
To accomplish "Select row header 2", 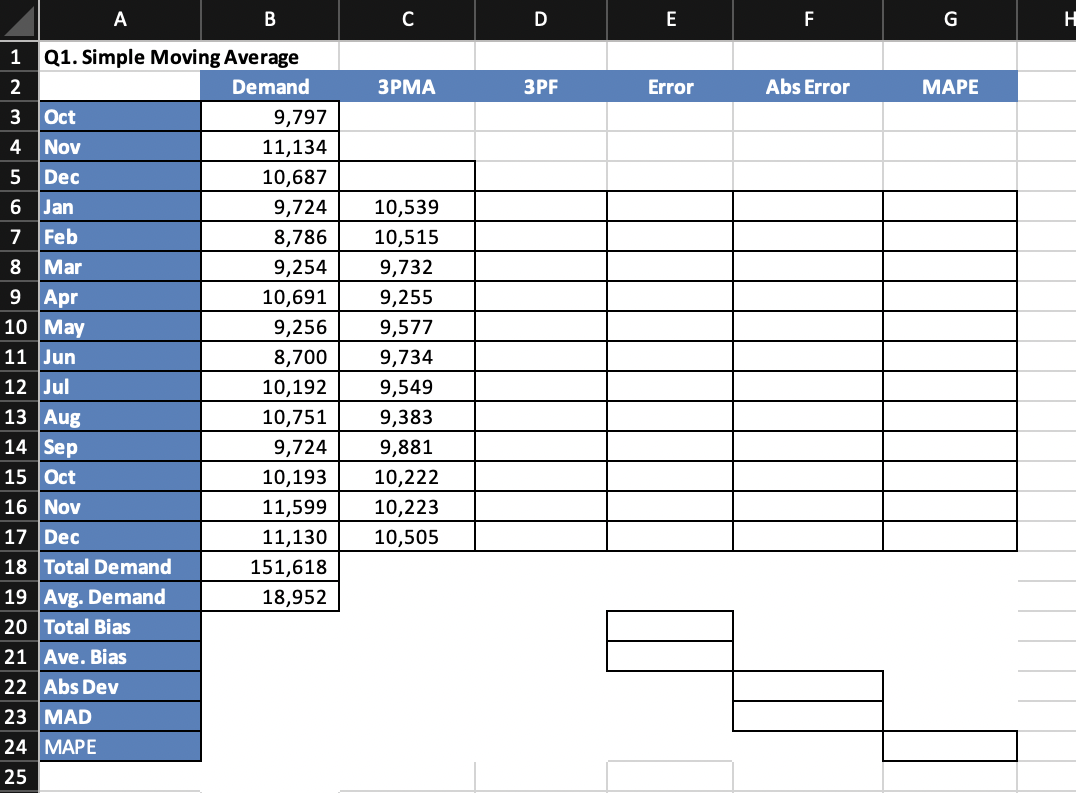I will tap(18, 86).
